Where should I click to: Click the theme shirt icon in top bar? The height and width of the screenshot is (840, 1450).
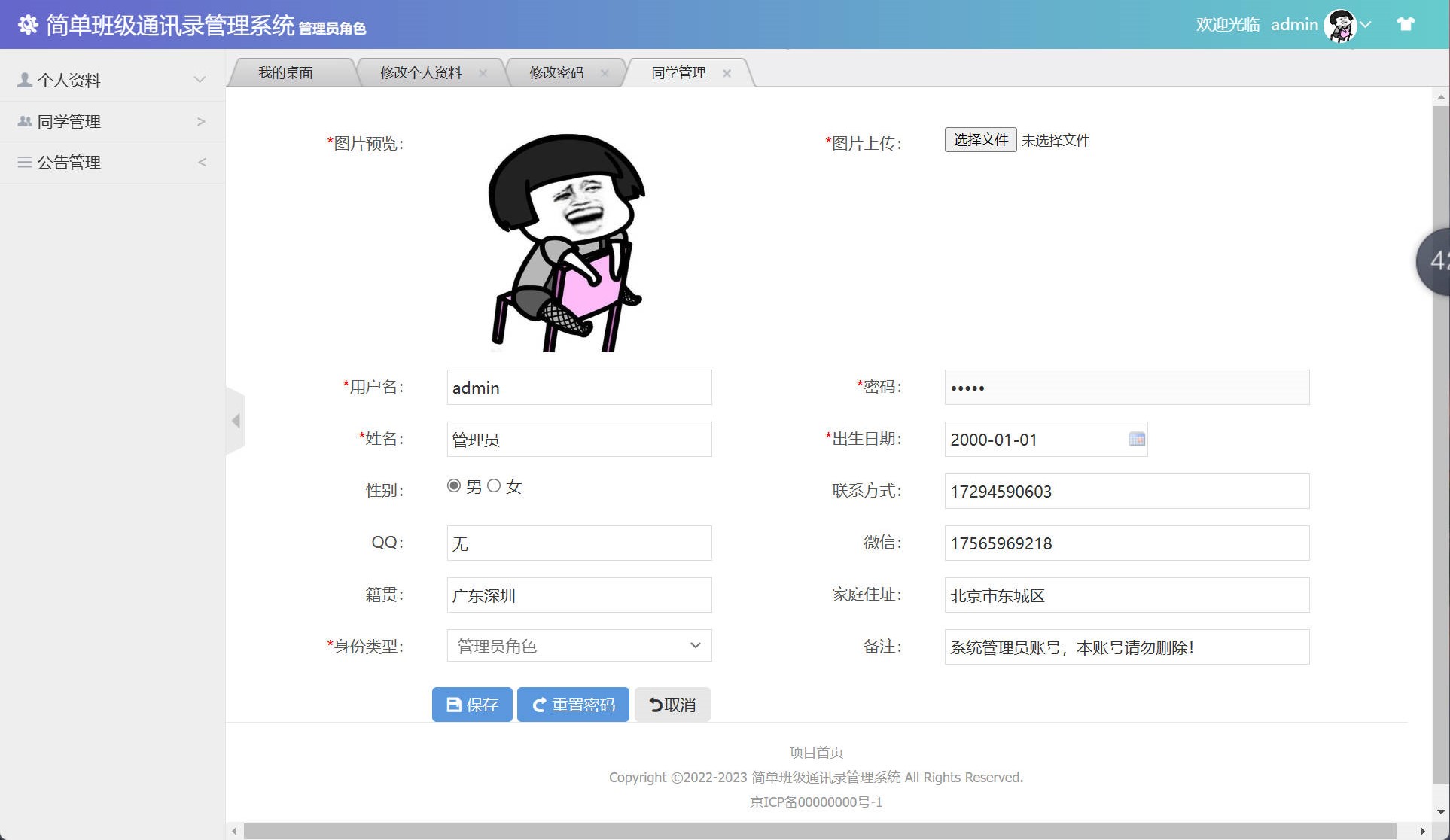[1406, 23]
